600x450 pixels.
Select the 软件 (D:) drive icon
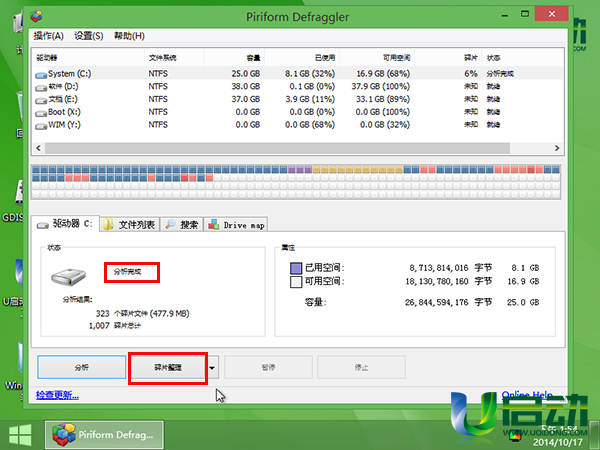pyautogui.click(x=41, y=88)
